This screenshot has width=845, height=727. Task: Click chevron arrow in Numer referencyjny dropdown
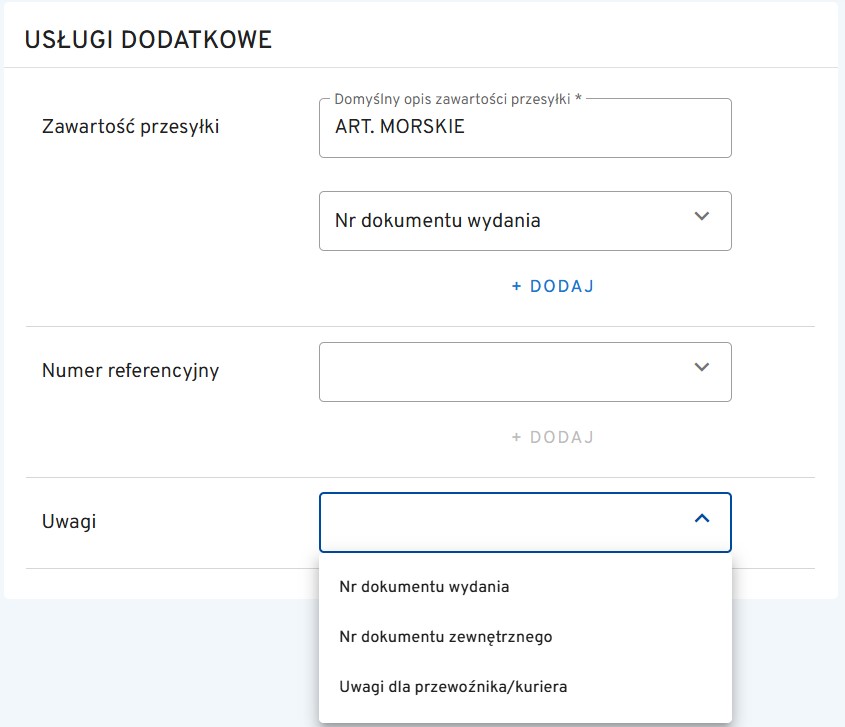(x=701, y=367)
